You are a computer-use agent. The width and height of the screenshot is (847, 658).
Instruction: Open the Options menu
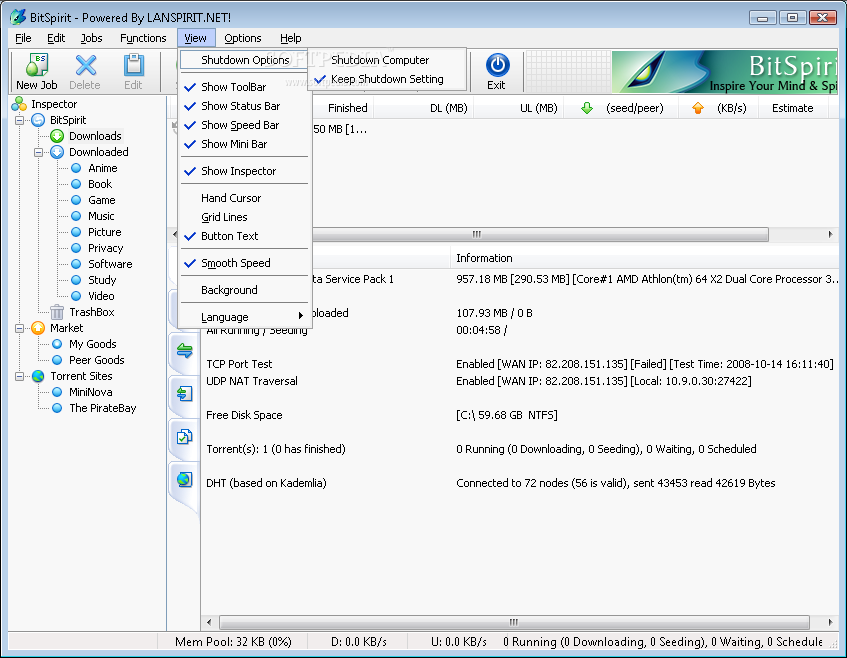pos(243,38)
